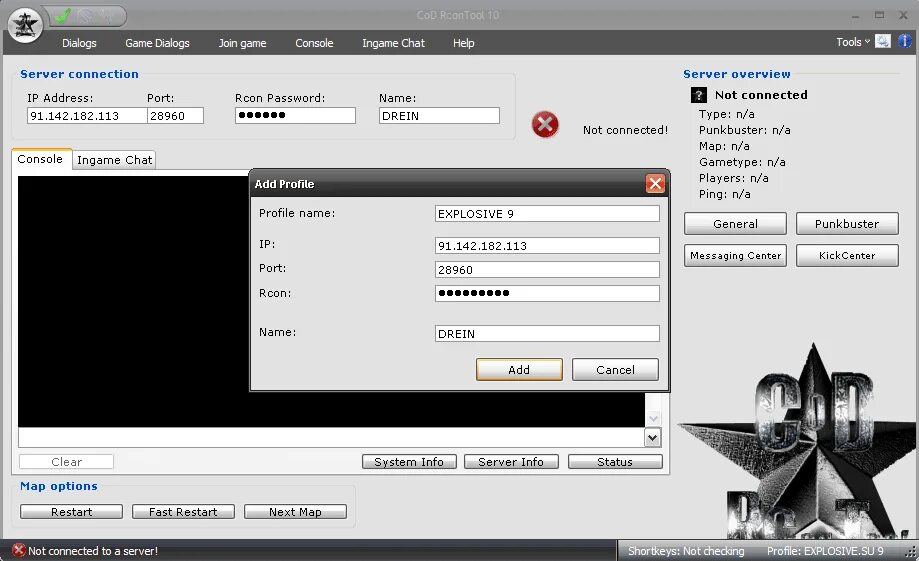Click the IP field in Add Profile dialog

click(547, 246)
